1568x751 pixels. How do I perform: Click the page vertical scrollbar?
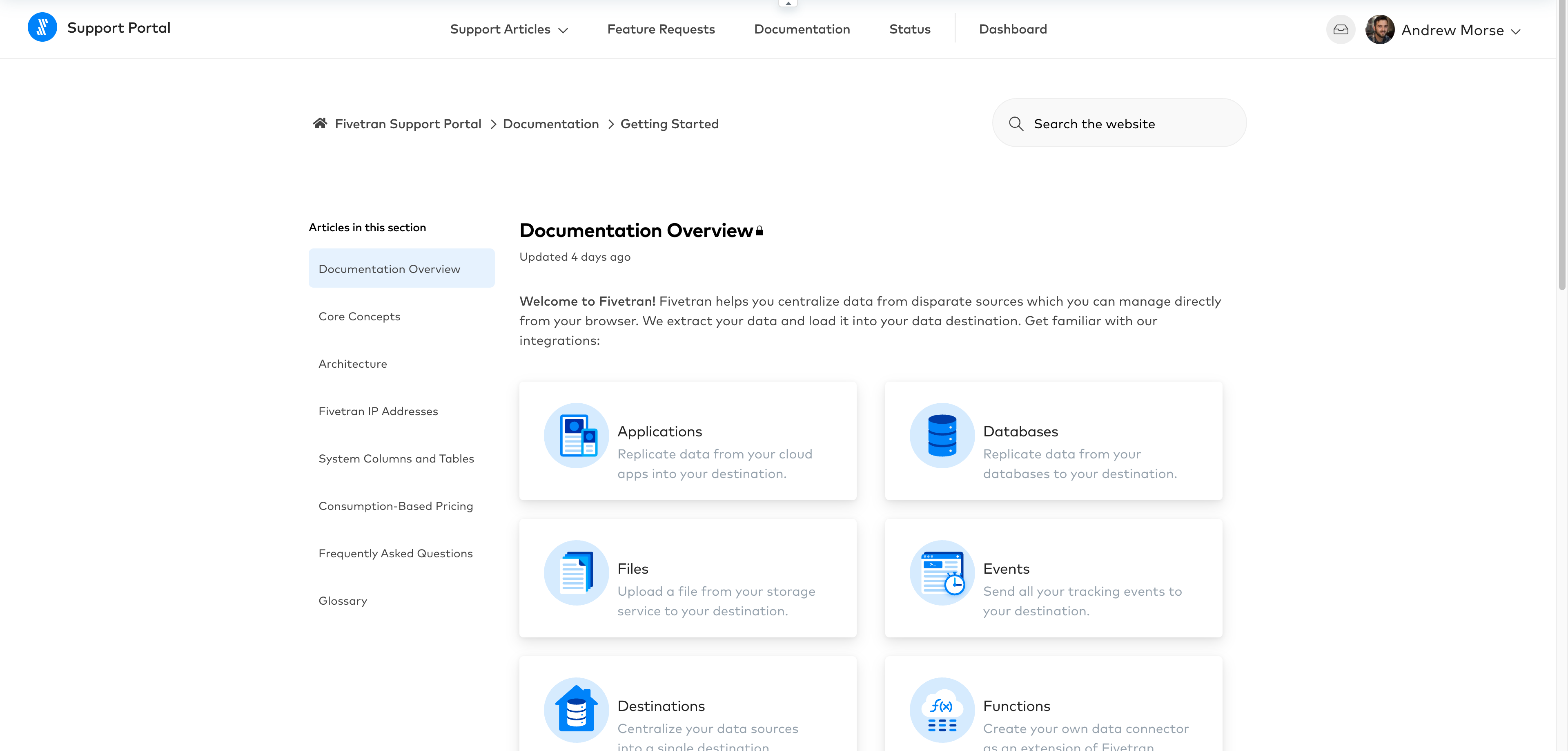(x=1561, y=146)
